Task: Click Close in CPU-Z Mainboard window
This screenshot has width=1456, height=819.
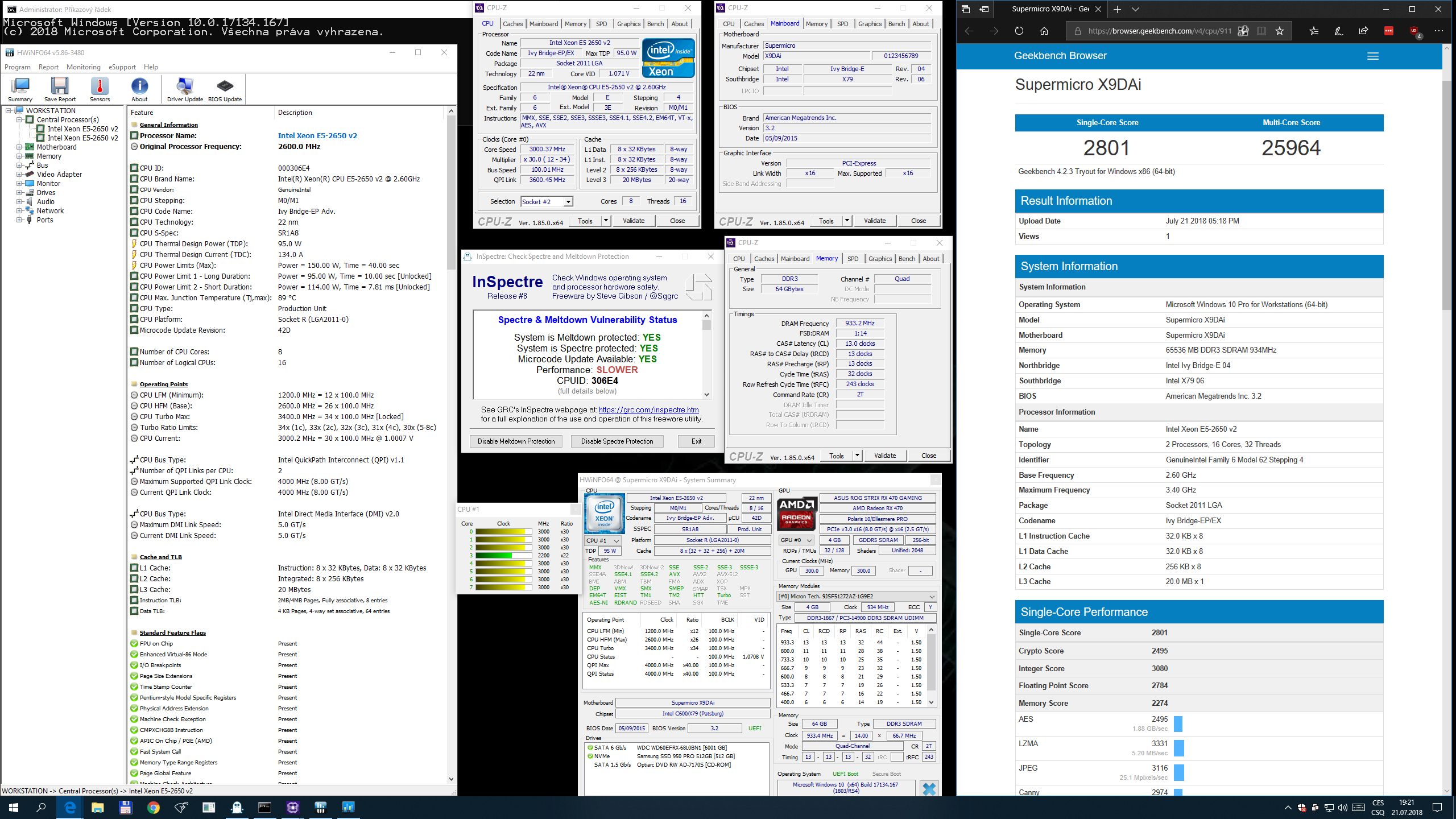Action: [x=918, y=221]
